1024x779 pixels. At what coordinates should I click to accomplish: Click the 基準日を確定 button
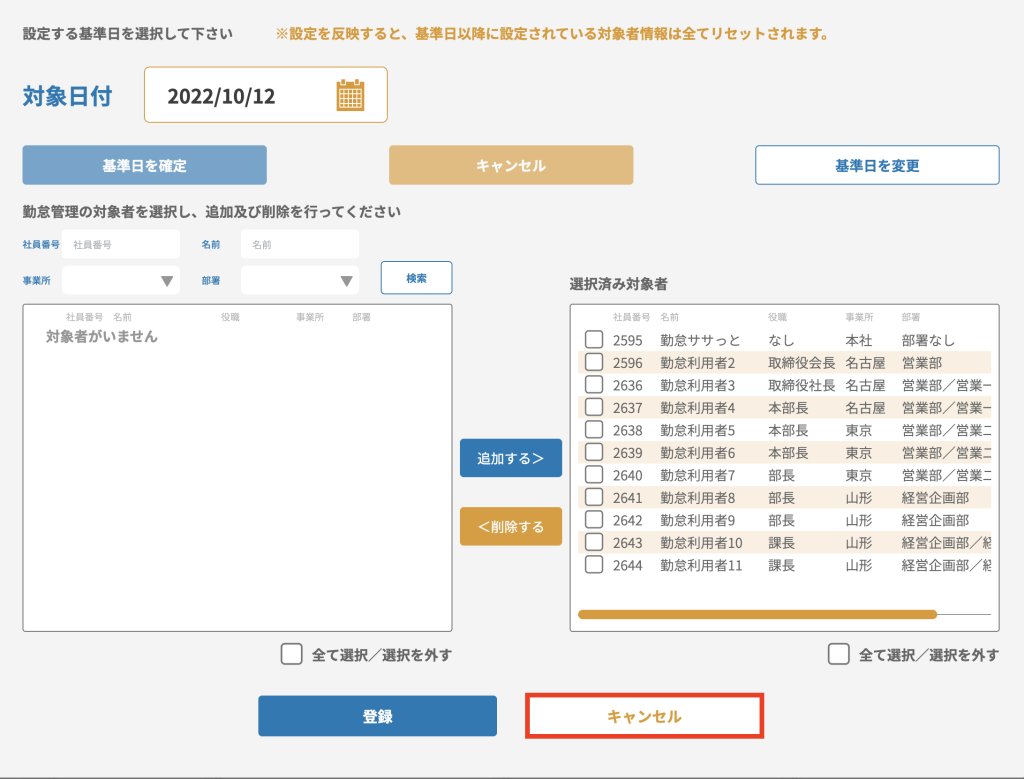click(x=144, y=165)
